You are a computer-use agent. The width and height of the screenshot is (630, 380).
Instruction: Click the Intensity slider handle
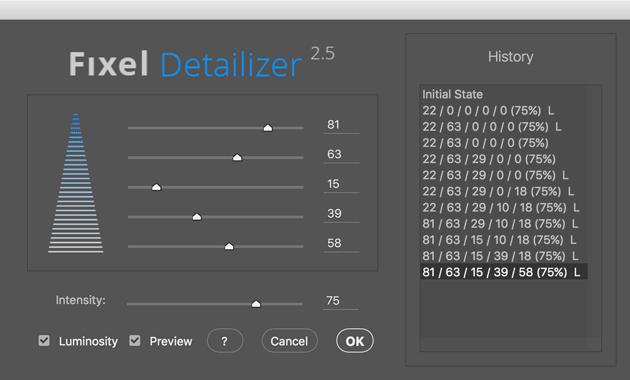256,304
